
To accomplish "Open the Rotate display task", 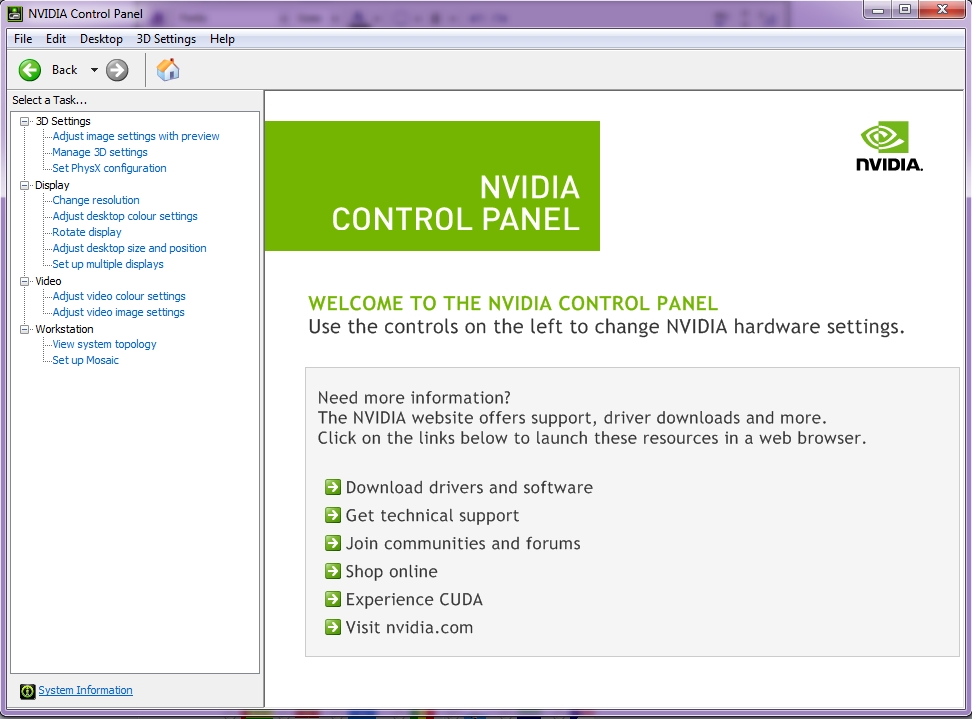I will click(87, 232).
